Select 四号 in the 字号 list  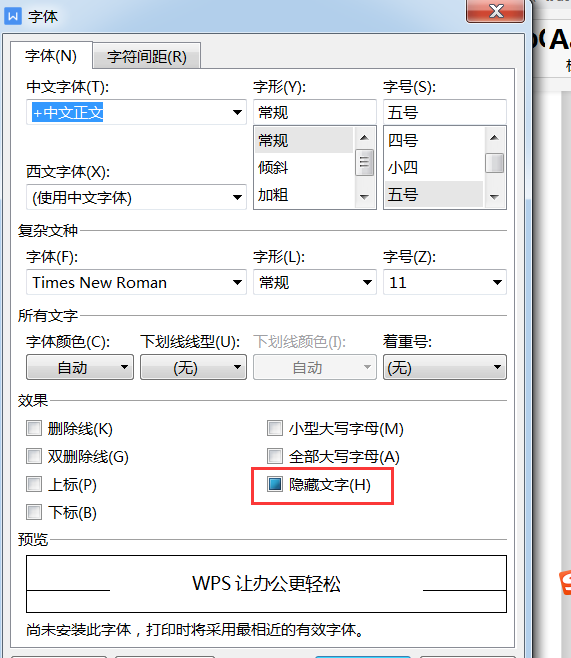[x=434, y=140]
